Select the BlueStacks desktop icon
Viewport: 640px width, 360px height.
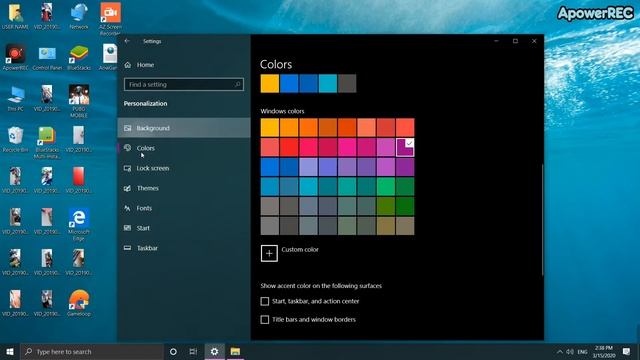point(79,57)
